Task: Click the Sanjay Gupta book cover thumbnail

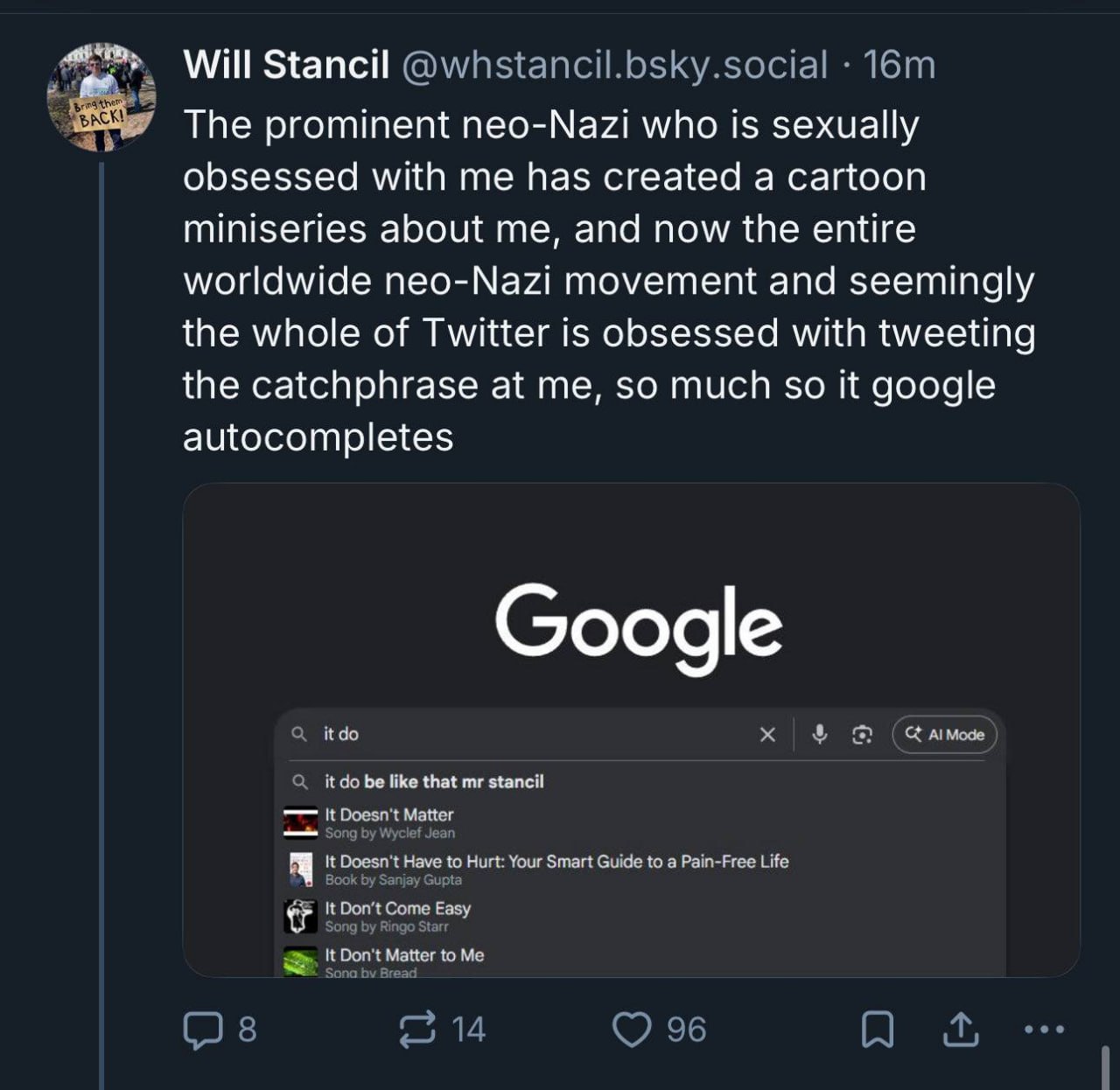Action: 300,870
